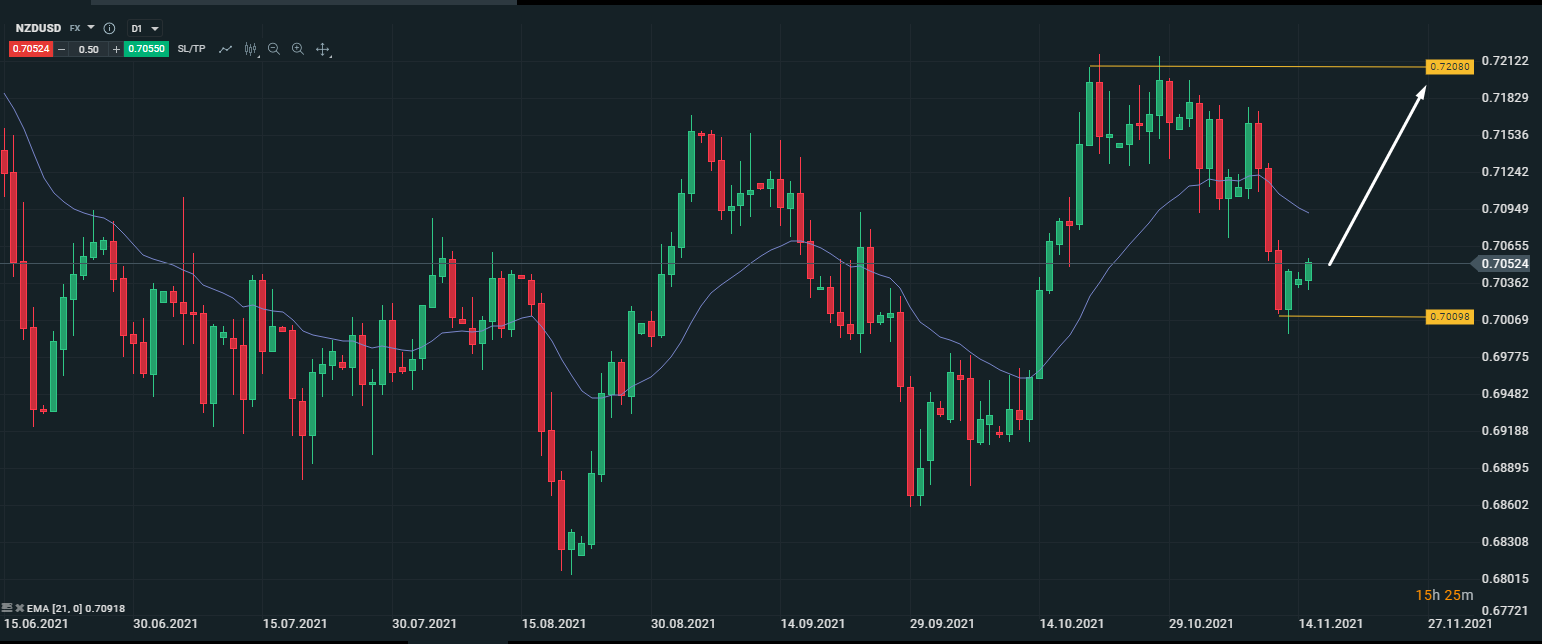Buy at 0.70550 price

146,49
